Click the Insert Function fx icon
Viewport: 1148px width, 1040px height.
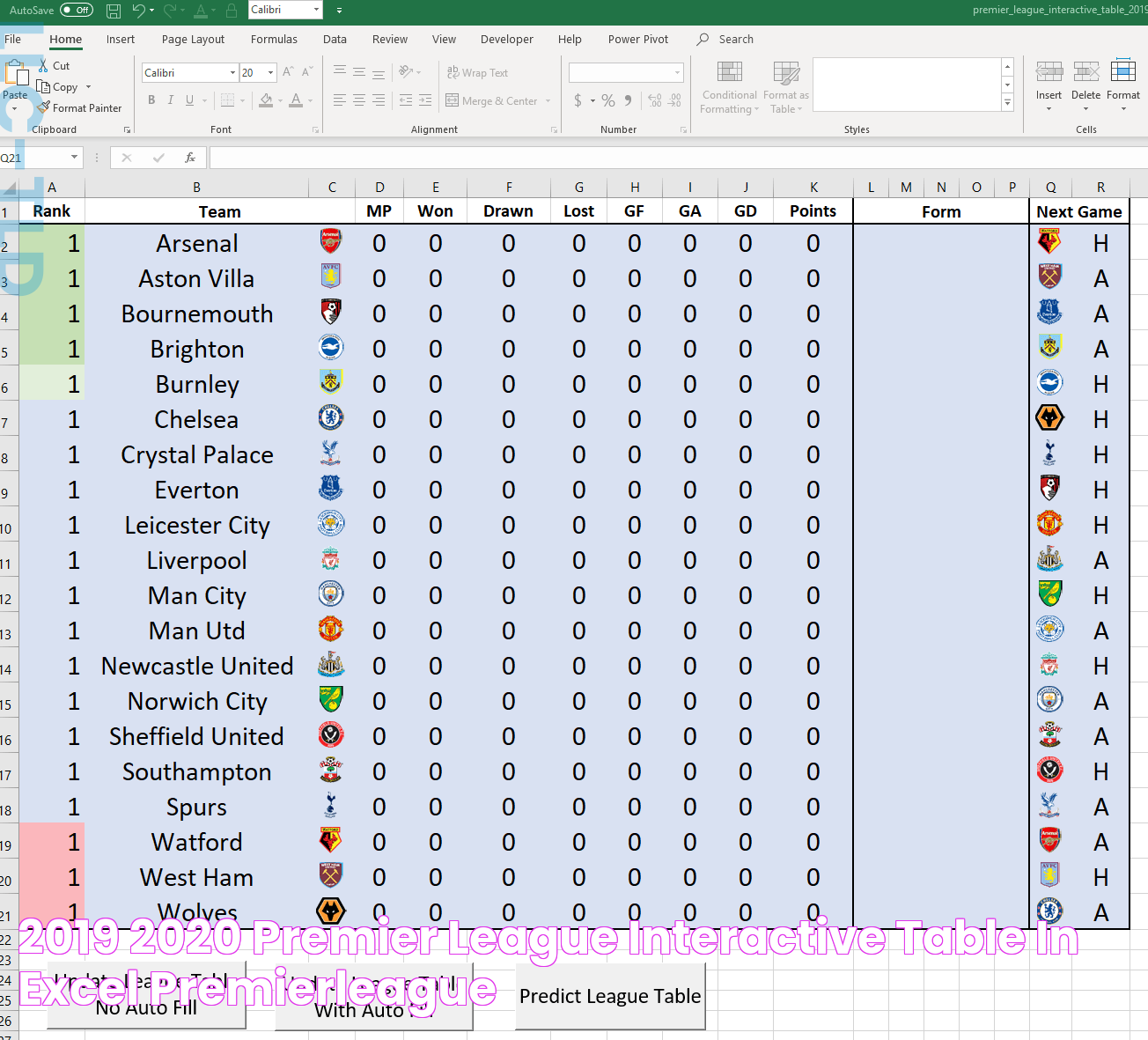(189, 158)
